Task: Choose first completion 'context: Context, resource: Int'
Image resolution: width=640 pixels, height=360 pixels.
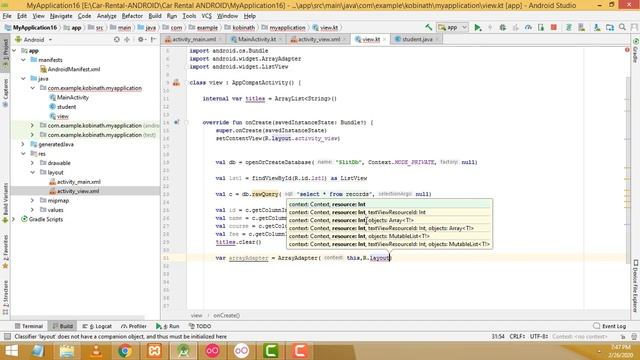Action: tap(389, 204)
